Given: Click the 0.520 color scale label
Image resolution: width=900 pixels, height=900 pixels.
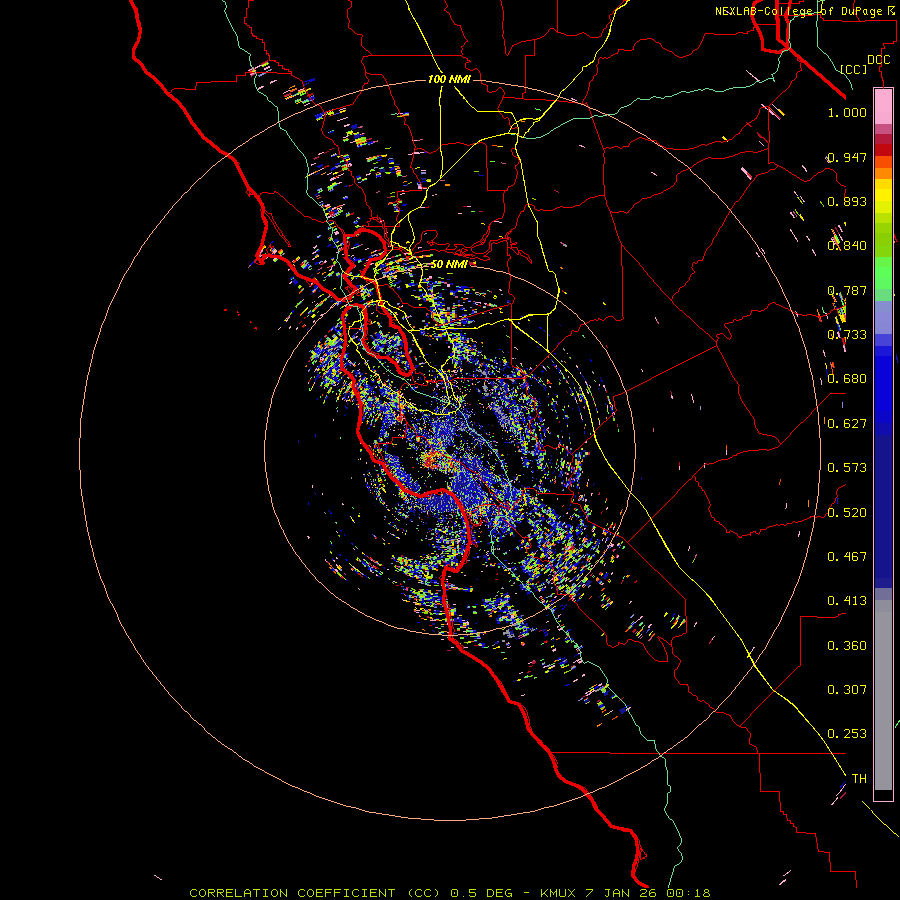Looking at the screenshot, I should pyautogui.click(x=847, y=513).
